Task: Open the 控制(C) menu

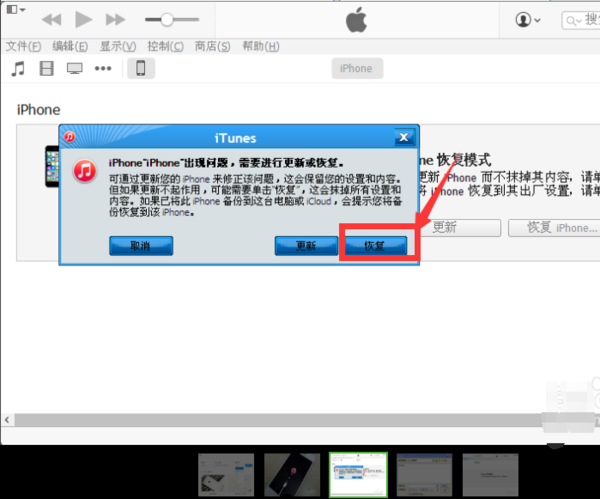Action: pyautogui.click(x=165, y=46)
